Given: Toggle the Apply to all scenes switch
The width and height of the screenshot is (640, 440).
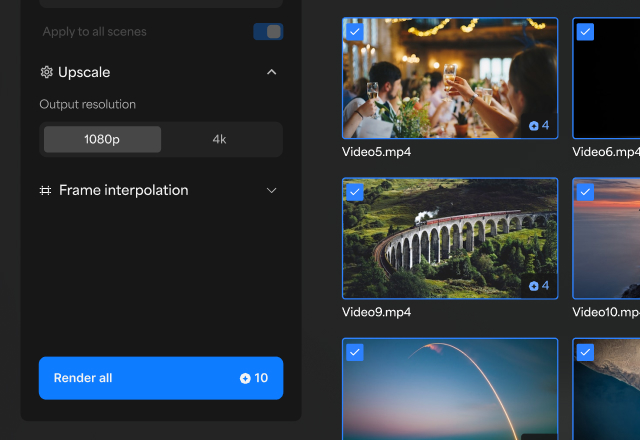Looking at the screenshot, I should pyautogui.click(x=268, y=32).
